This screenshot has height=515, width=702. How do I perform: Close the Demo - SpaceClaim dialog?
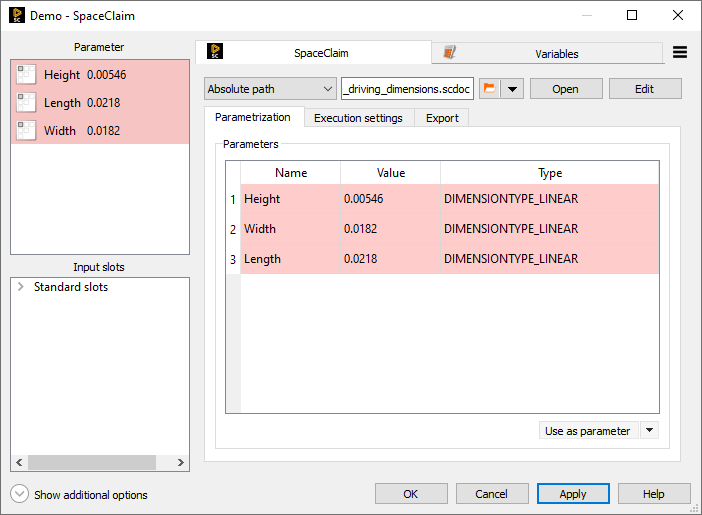click(678, 15)
